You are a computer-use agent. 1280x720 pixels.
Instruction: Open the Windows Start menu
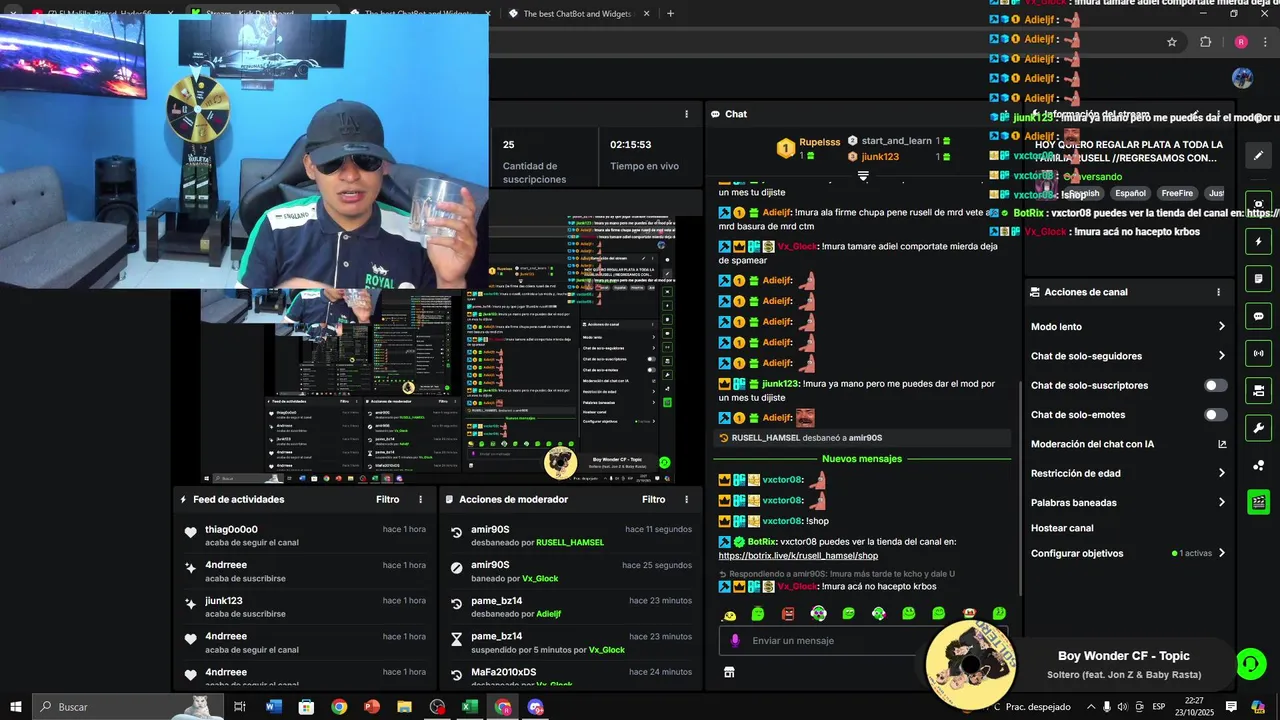[x=15, y=707]
